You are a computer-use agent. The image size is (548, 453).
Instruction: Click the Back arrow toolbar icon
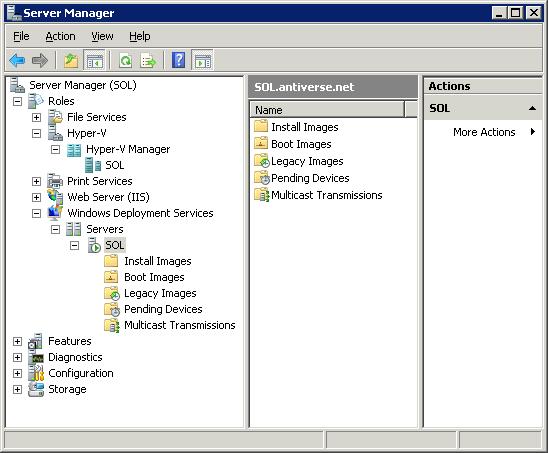17,60
